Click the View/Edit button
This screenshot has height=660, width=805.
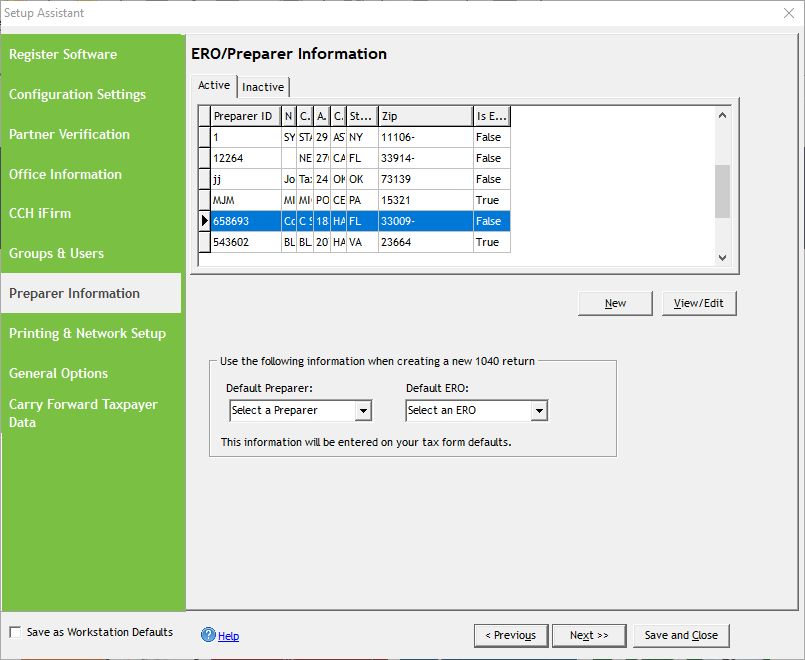pos(698,303)
